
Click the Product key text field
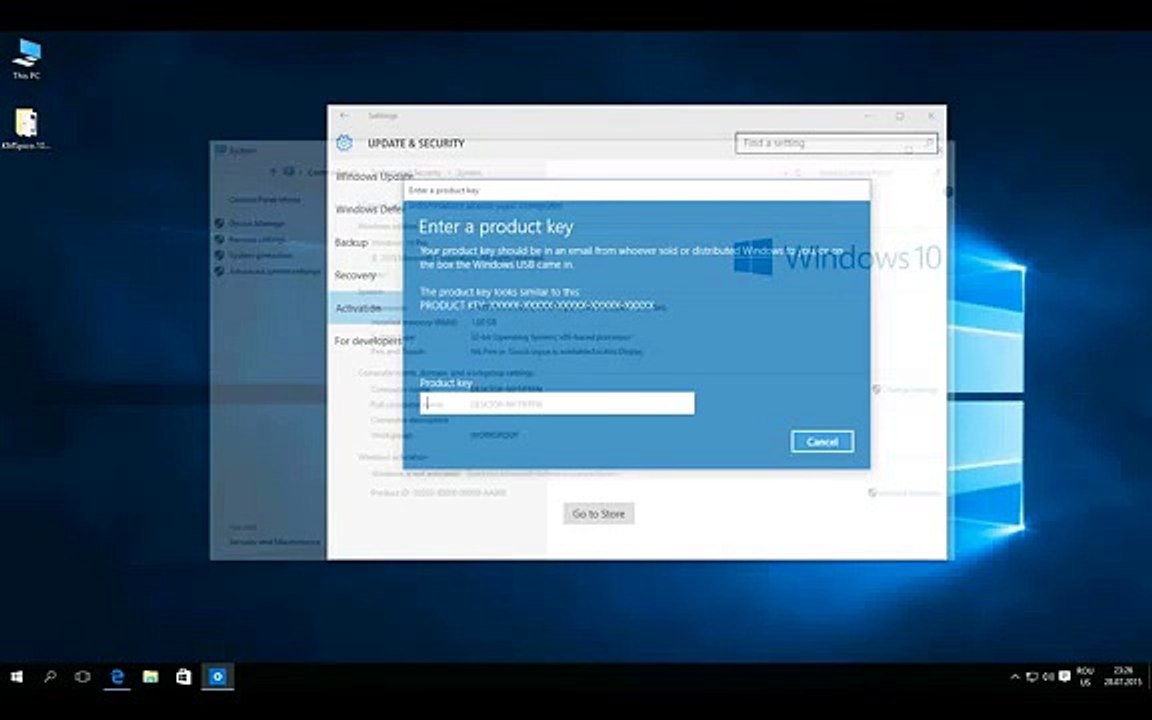(x=557, y=403)
